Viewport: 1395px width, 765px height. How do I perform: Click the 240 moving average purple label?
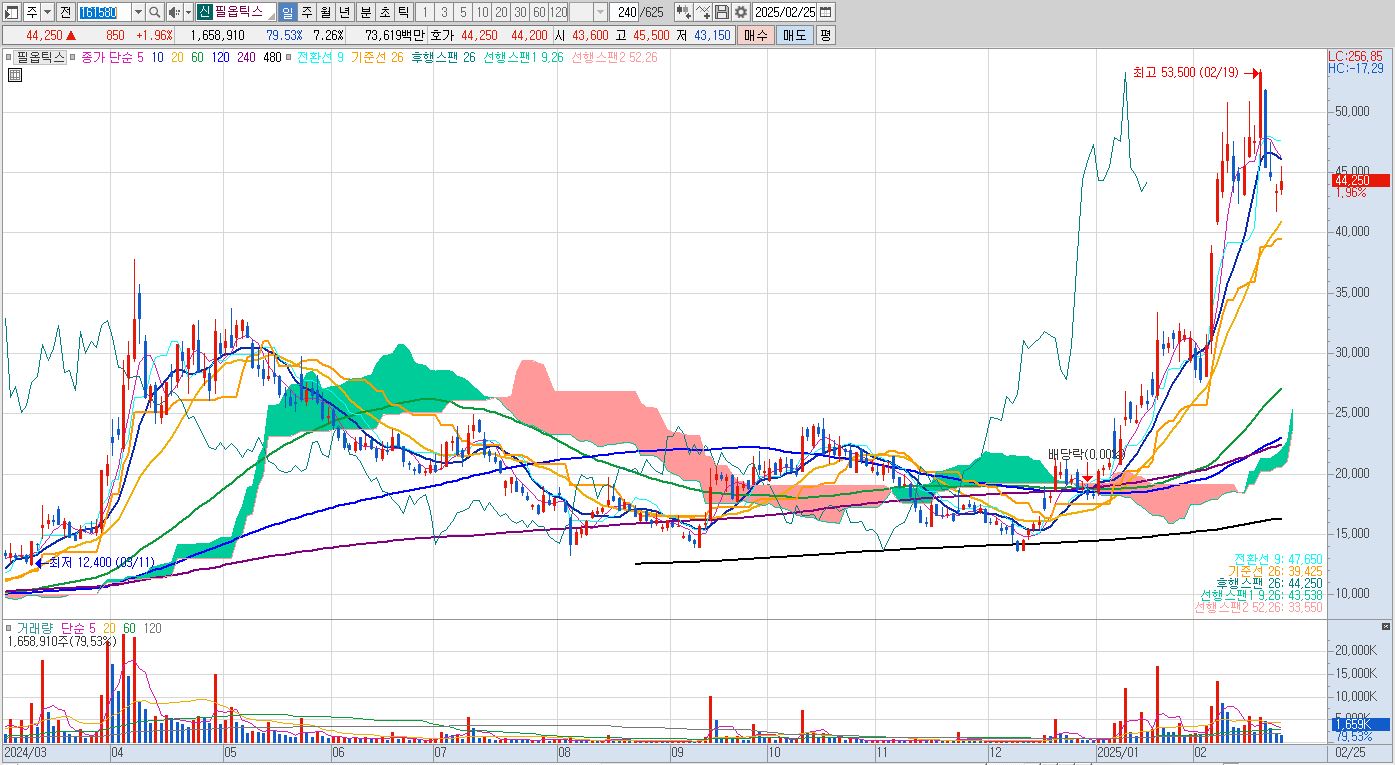(x=246, y=57)
